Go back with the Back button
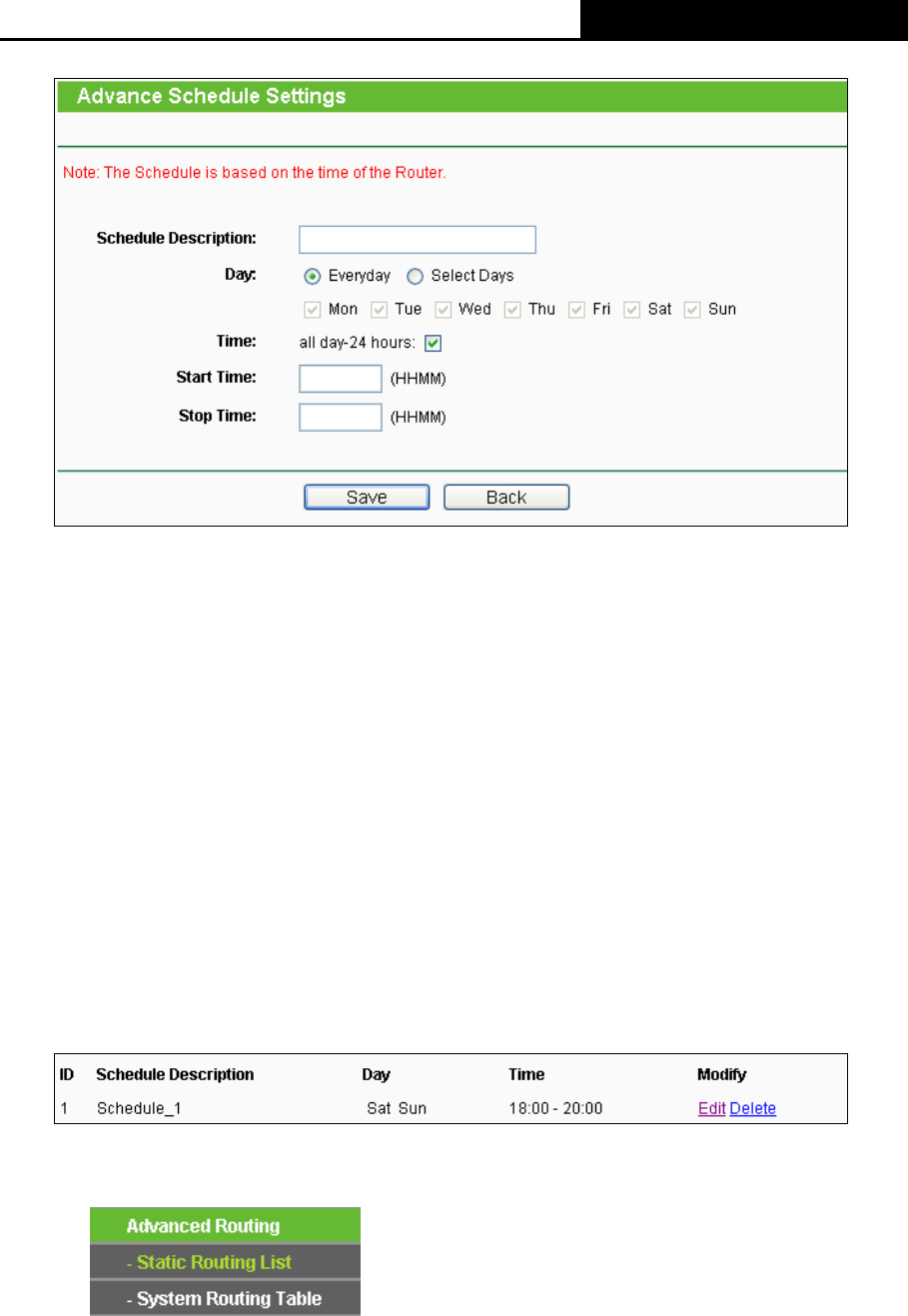The image size is (908, 1316). (x=506, y=498)
